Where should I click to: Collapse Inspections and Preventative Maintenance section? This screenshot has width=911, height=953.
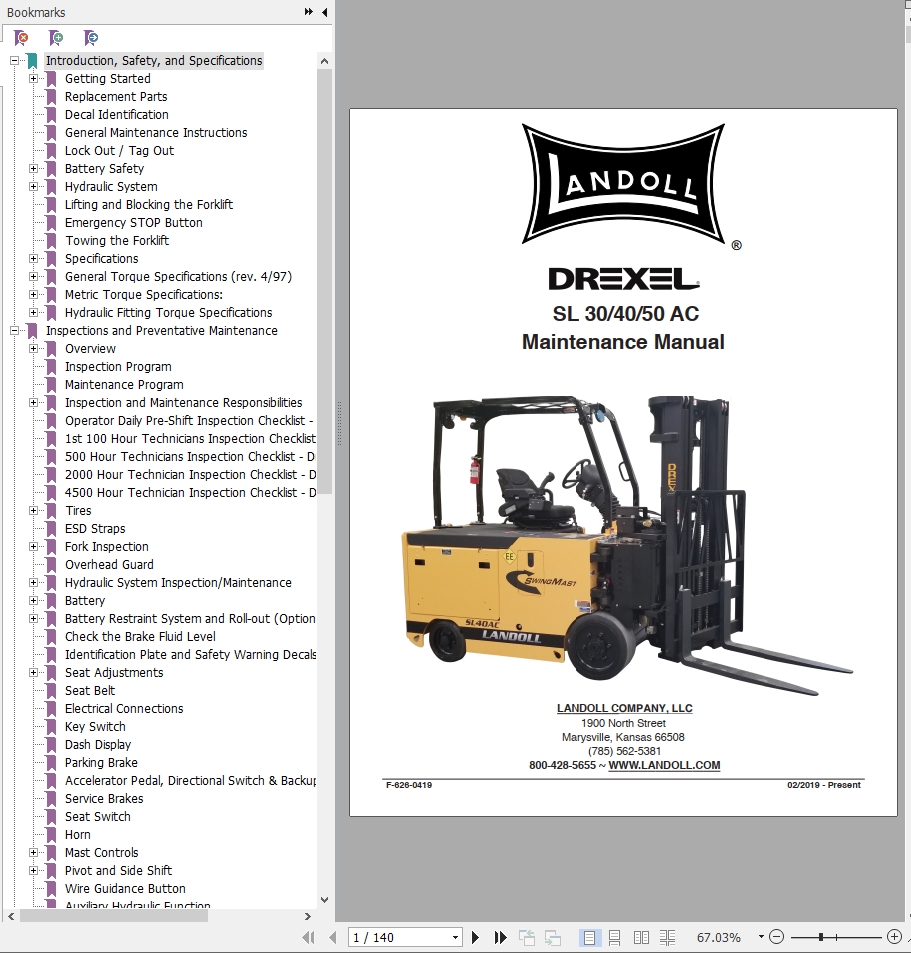pos(14,331)
